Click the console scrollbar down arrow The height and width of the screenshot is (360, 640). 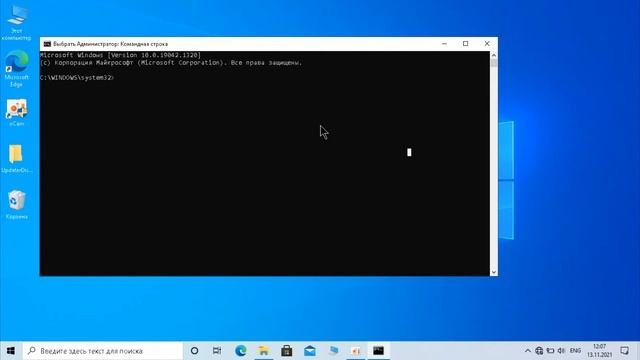pos(494,272)
